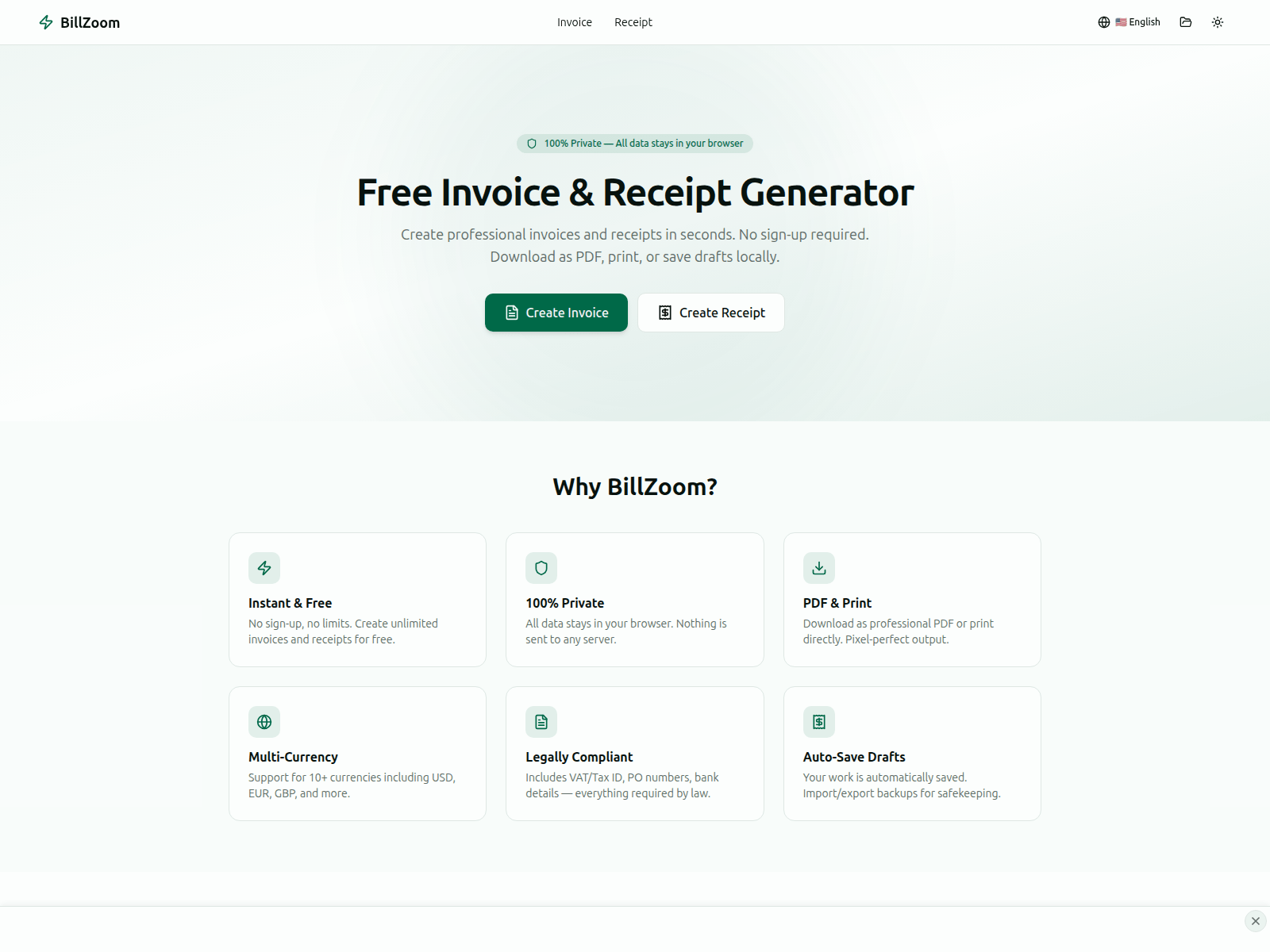Click the lightning icon on Instant & Free card
This screenshot has height=952, width=1270.
pos(264,568)
